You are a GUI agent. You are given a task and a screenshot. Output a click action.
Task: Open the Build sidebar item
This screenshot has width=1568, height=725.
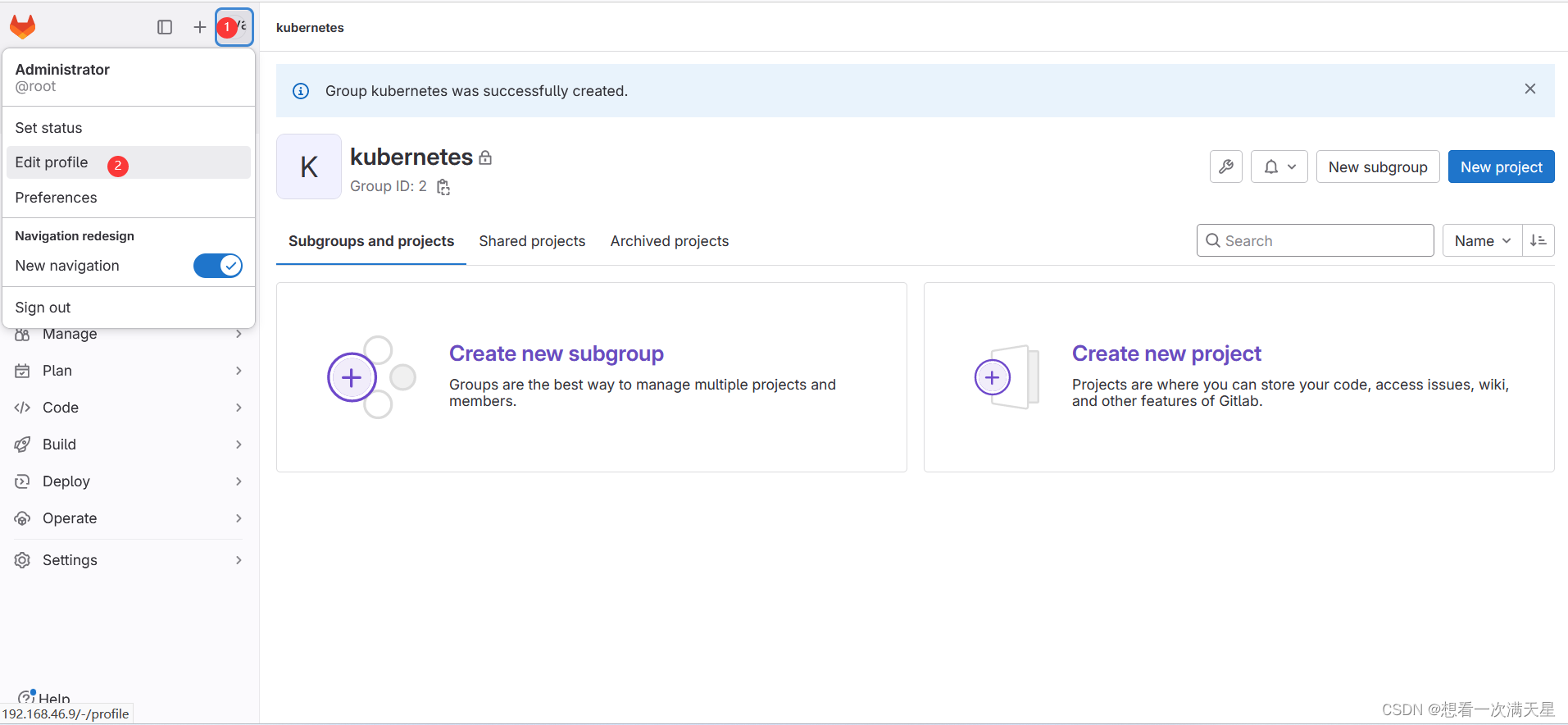coord(129,445)
